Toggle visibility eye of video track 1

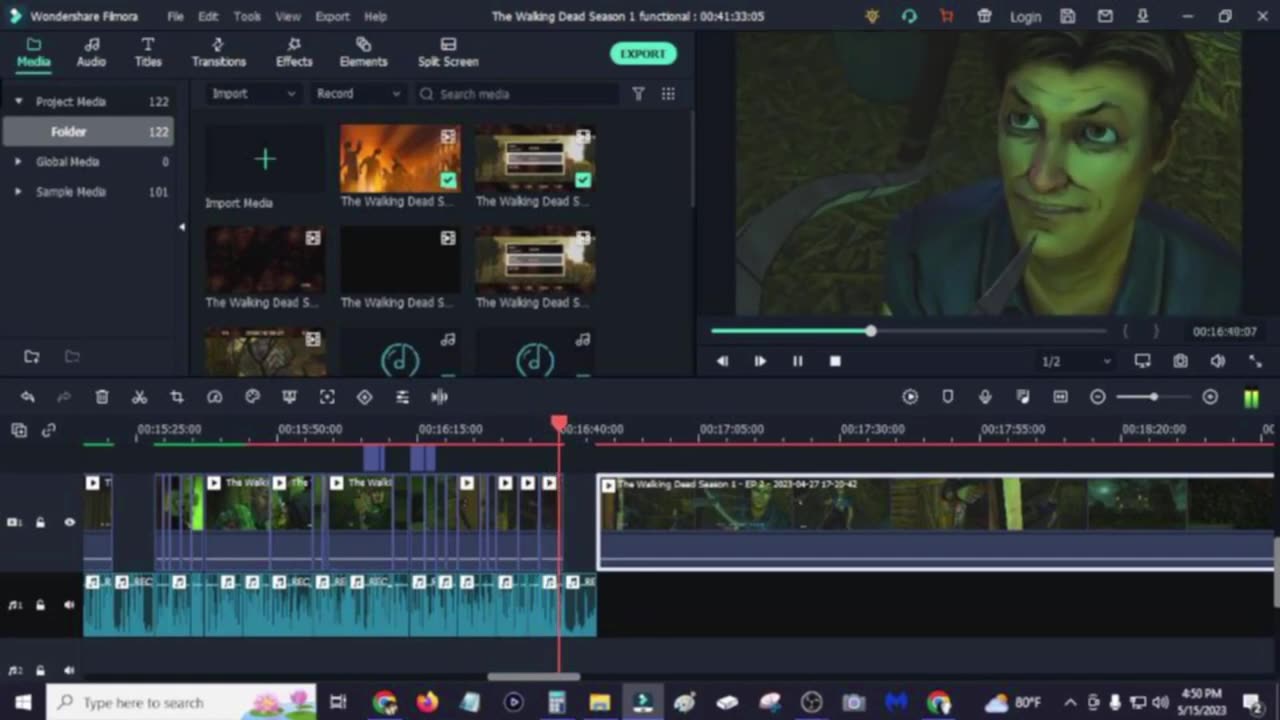(69, 522)
